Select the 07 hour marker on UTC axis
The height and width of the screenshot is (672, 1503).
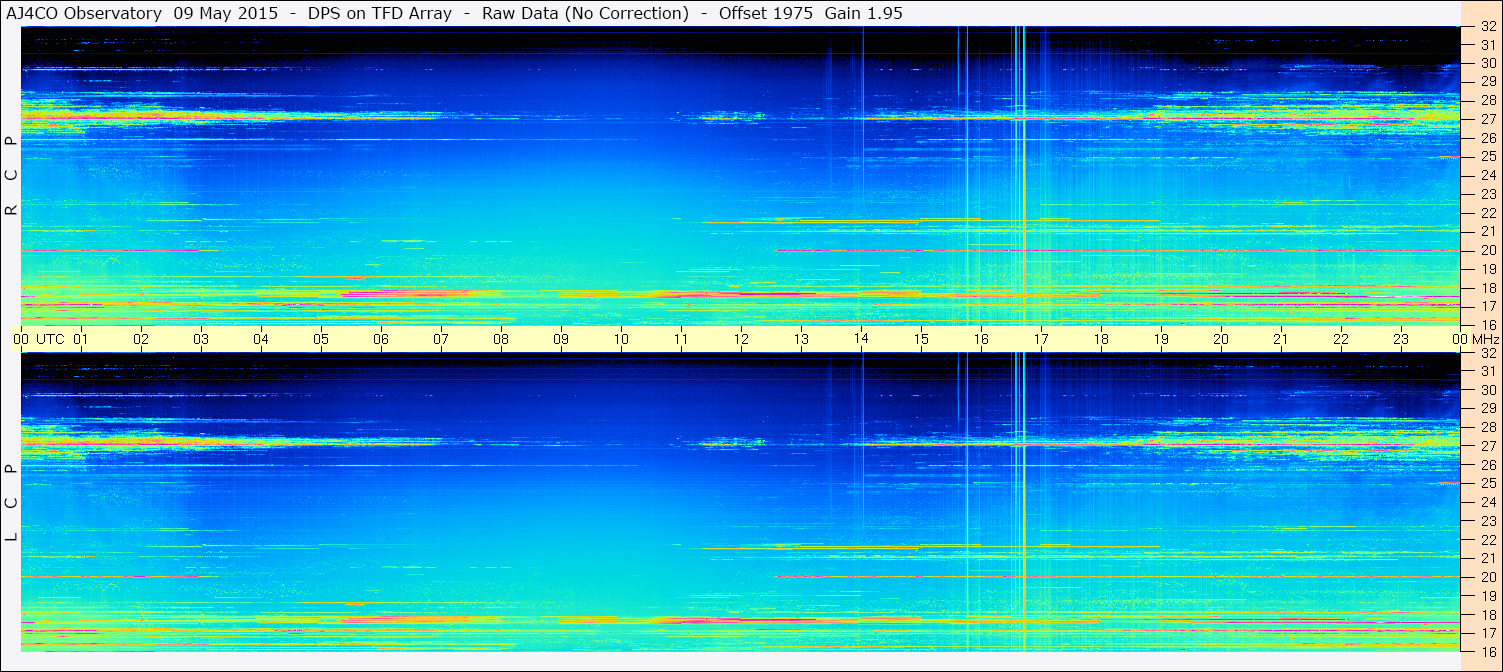[x=441, y=339]
